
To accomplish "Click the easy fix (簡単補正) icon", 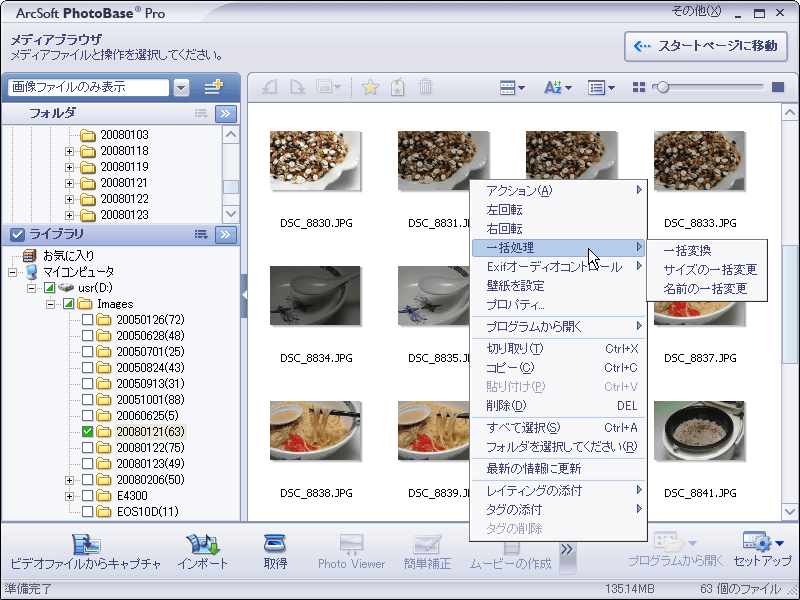I will coord(427,544).
